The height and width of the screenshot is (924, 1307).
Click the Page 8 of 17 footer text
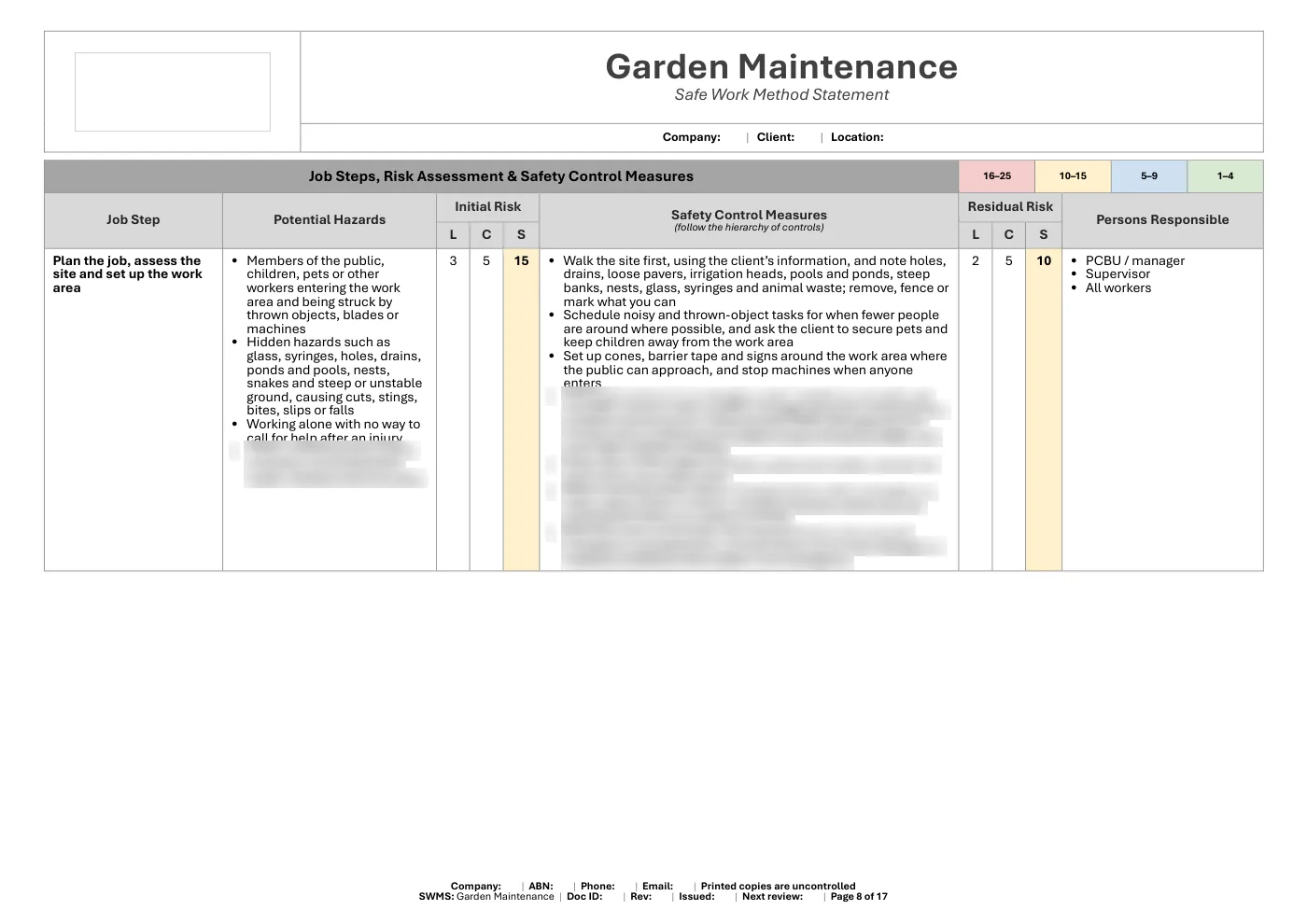pyautogui.click(x=859, y=897)
